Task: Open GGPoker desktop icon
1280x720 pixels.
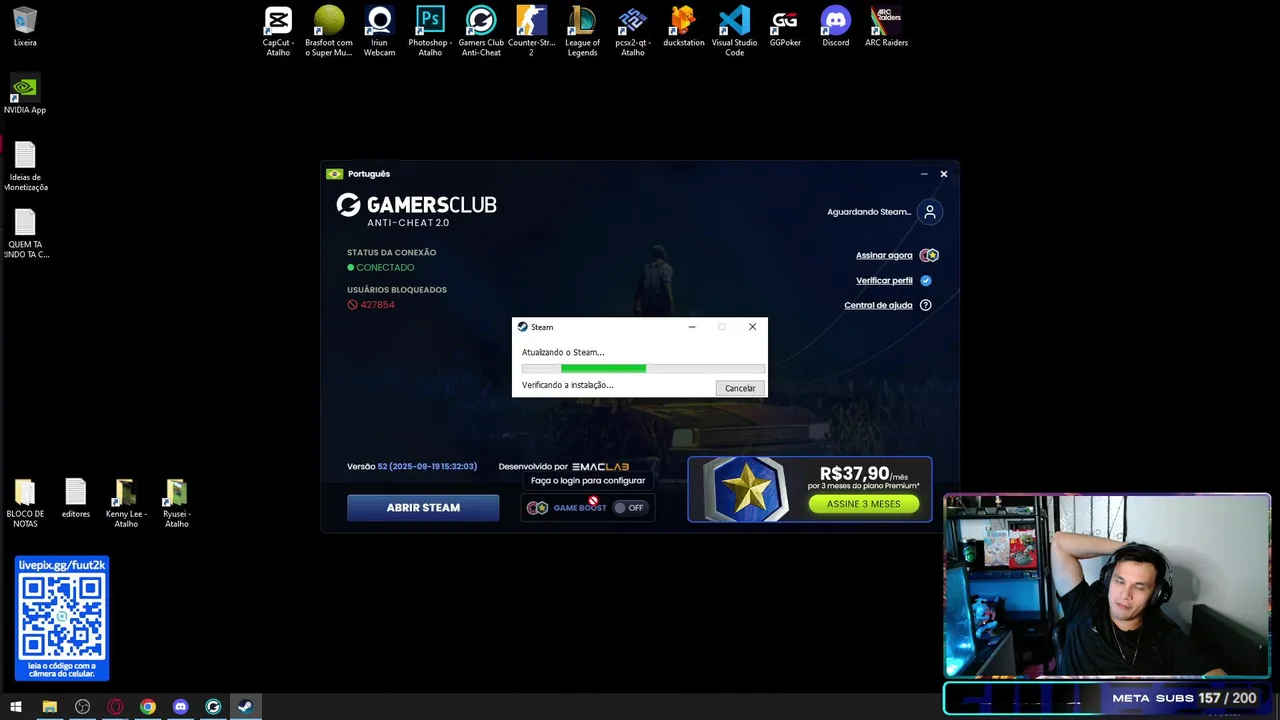Action: (785, 27)
